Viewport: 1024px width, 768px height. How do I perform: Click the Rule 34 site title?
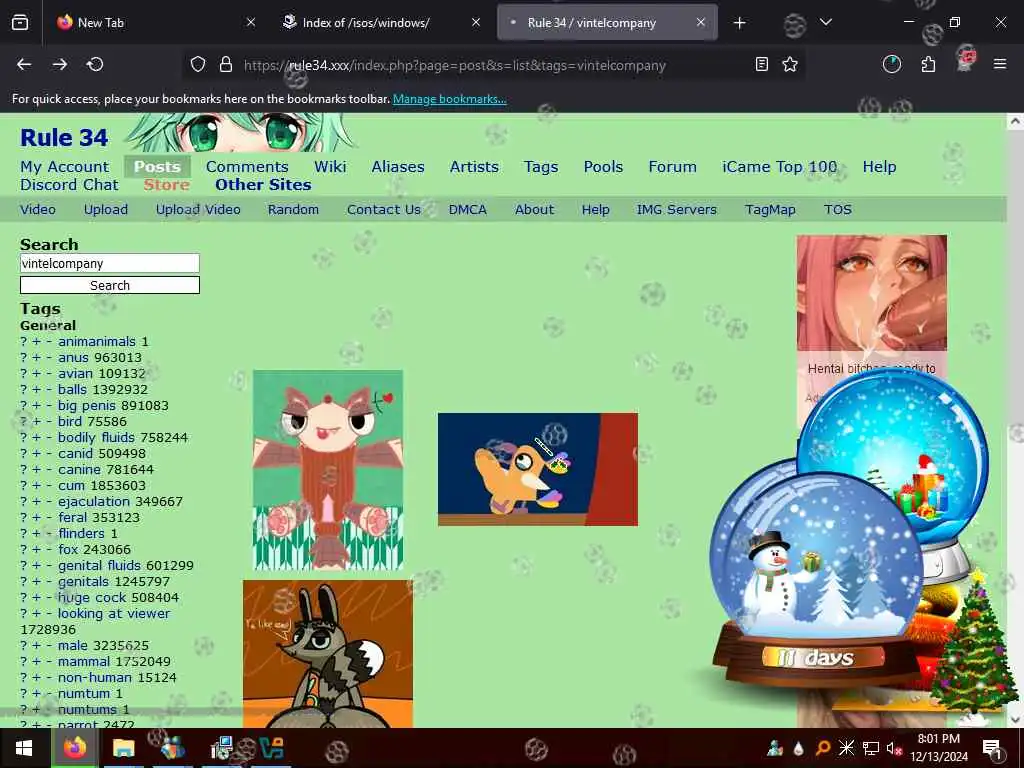[64, 138]
